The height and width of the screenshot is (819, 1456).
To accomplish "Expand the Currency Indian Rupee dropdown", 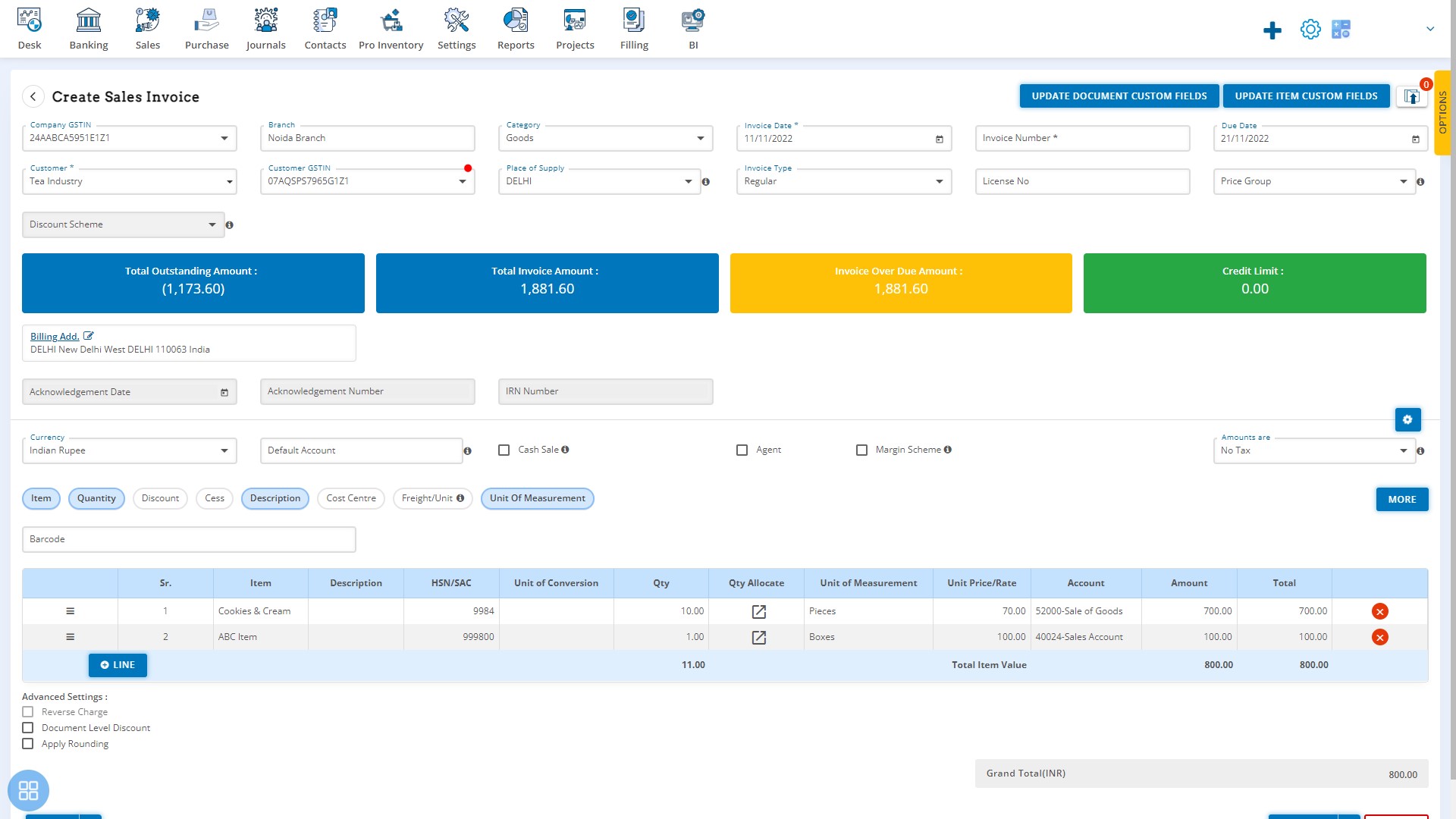I will tap(224, 451).
